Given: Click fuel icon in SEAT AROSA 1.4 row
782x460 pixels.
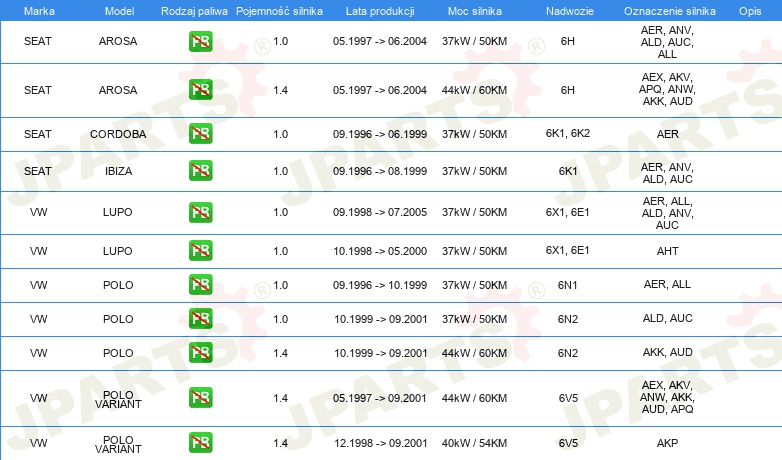Looking at the screenshot, I should coord(200,90).
